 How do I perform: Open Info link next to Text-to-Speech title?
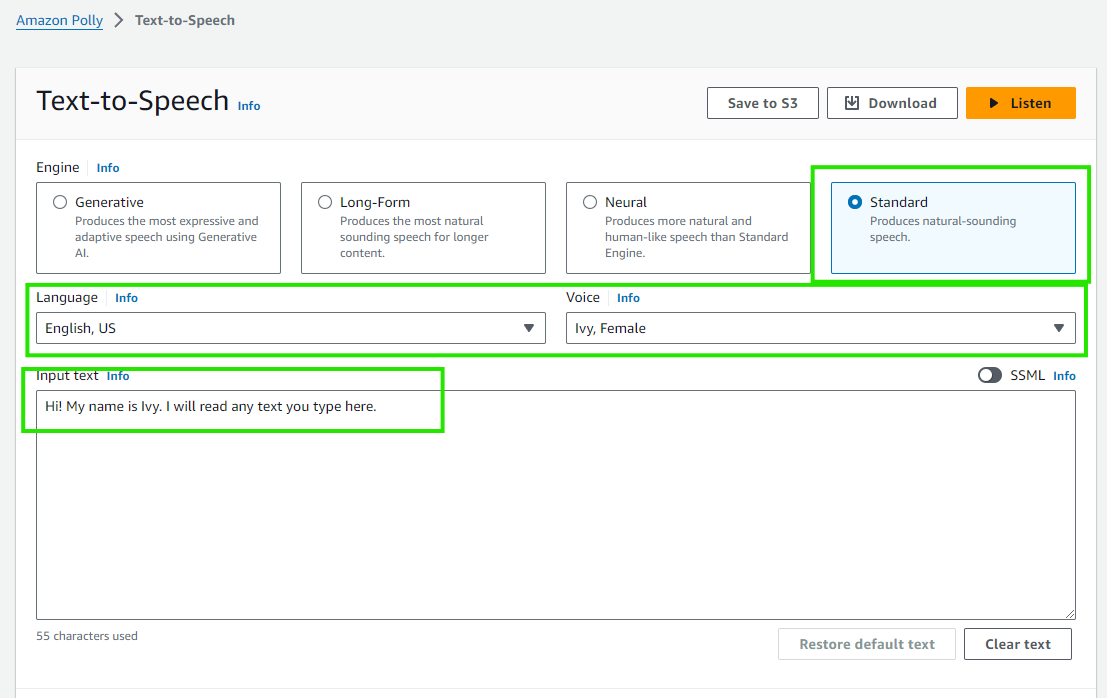tap(249, 106)
